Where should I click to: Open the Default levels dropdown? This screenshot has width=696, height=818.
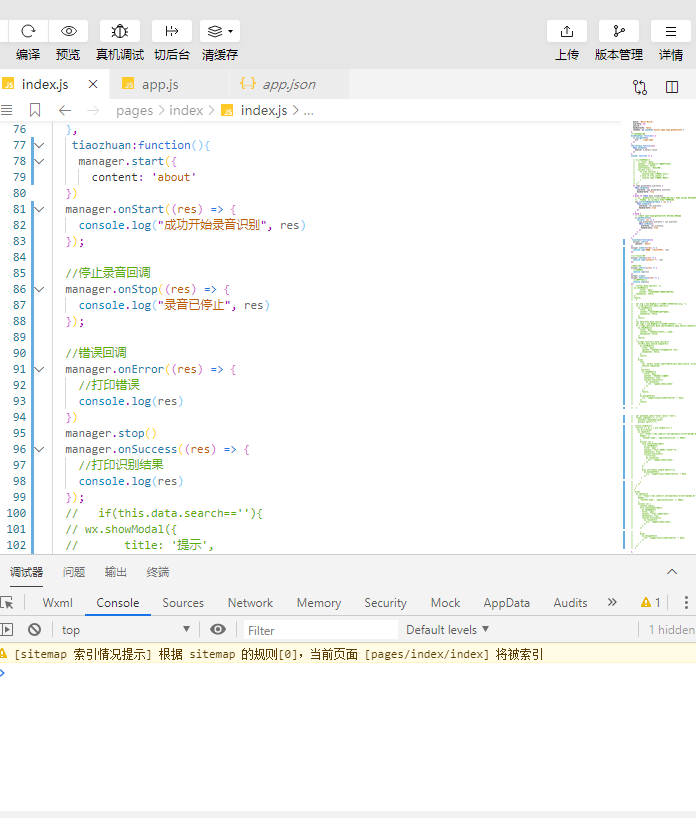pyautogui.click(x=447, y=629)
